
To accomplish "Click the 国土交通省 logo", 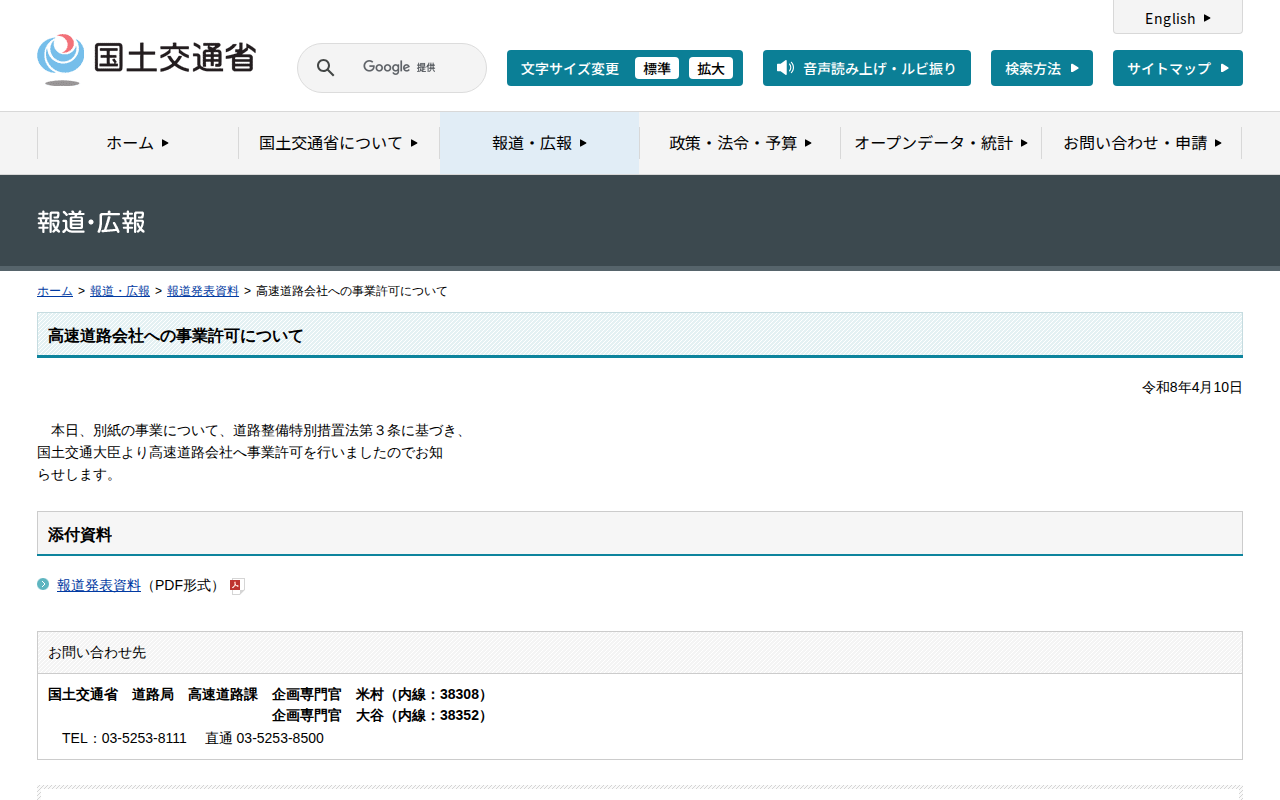I will [146, 59].
